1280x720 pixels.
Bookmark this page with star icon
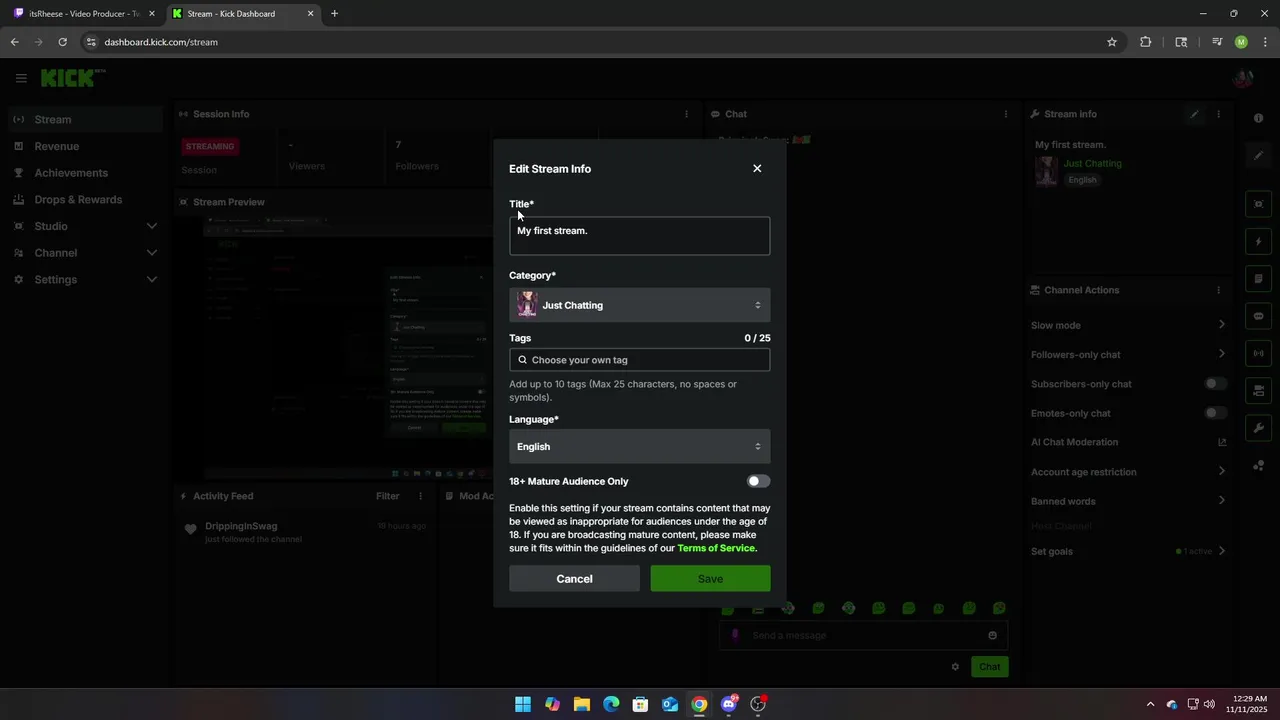click(x=1111, y=42)
